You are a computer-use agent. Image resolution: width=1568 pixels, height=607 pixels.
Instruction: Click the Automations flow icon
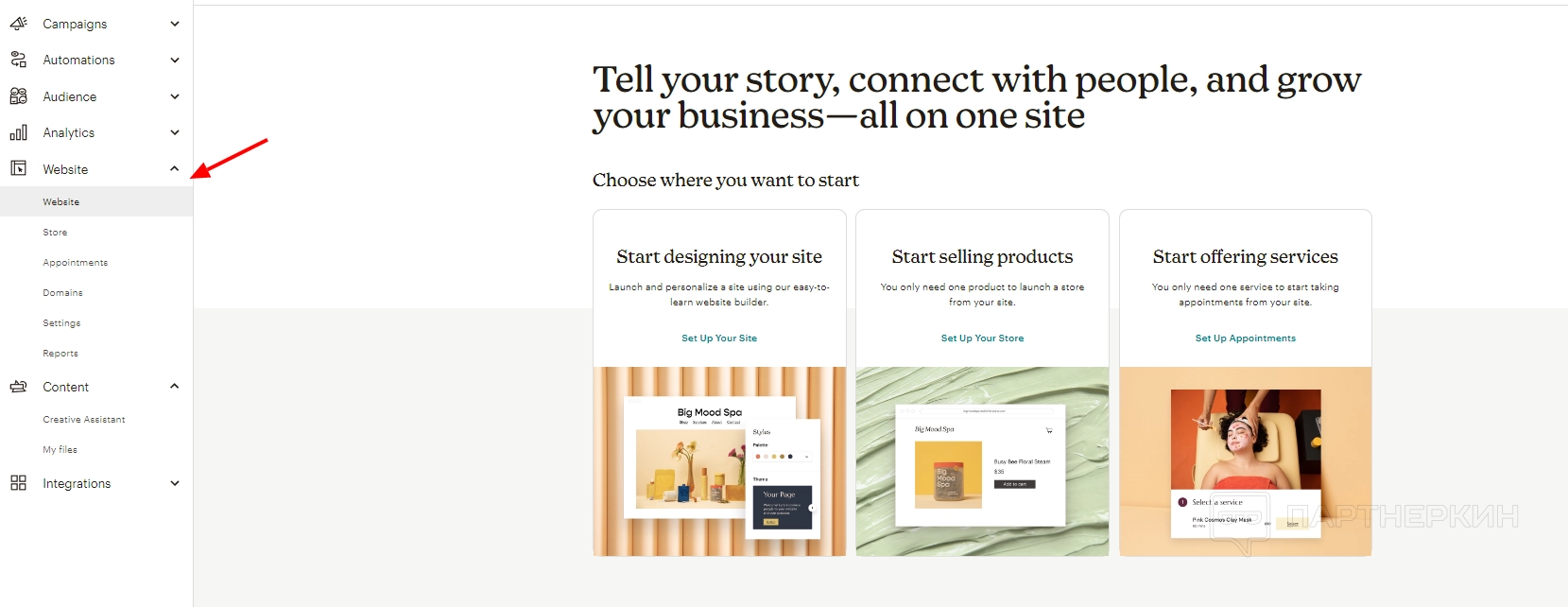tap(18, 60)
